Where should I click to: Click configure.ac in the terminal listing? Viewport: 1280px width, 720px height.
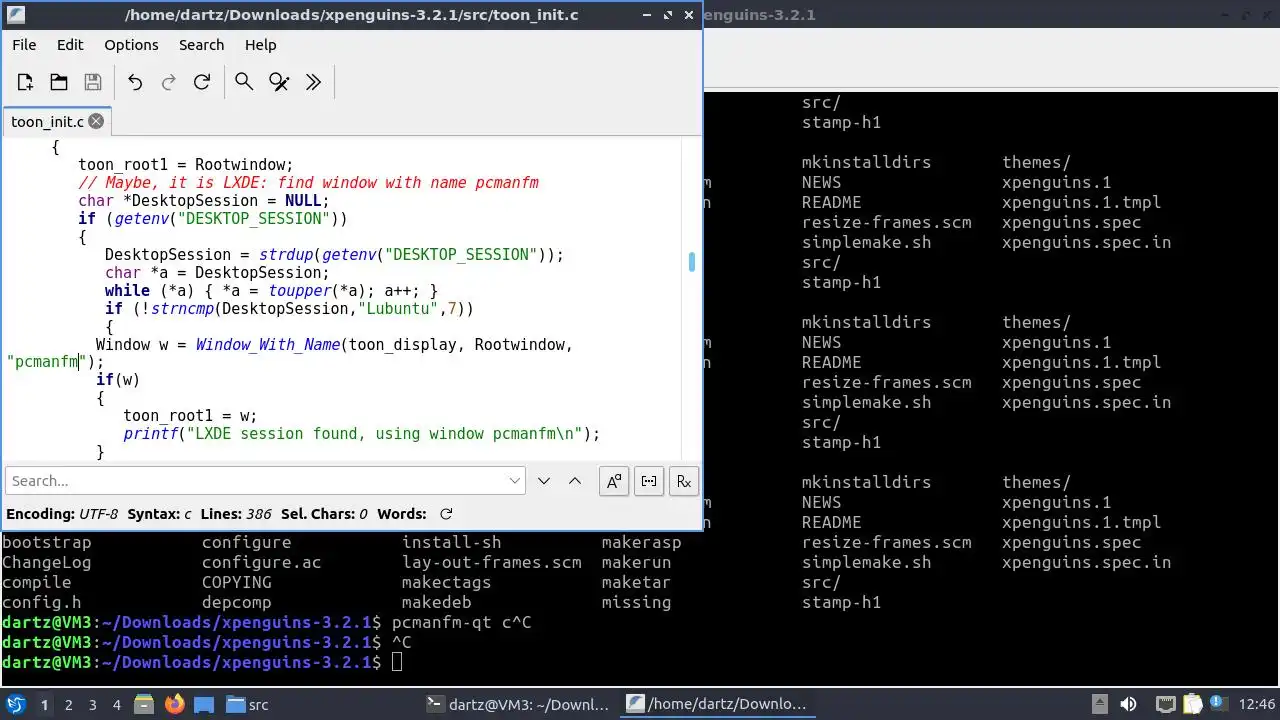tap(262, 562)
